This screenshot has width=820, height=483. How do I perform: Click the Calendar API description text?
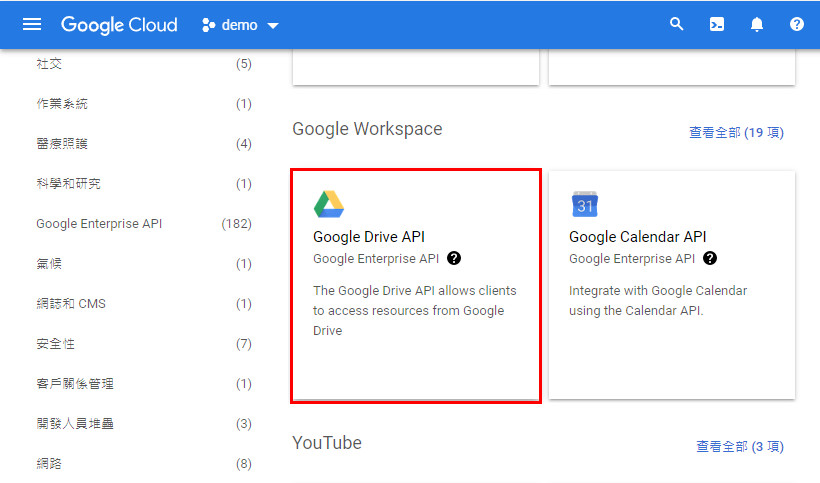(658, 301)
